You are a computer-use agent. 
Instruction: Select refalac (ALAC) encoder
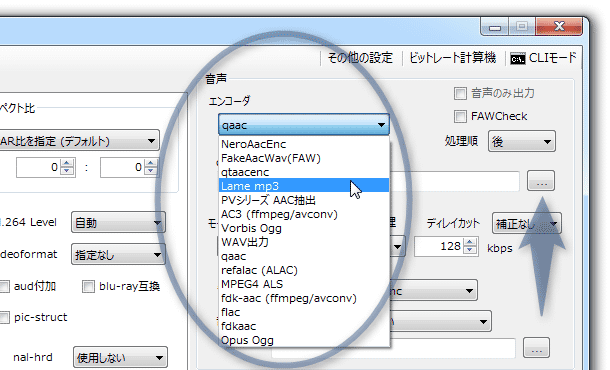coord(304,270)
